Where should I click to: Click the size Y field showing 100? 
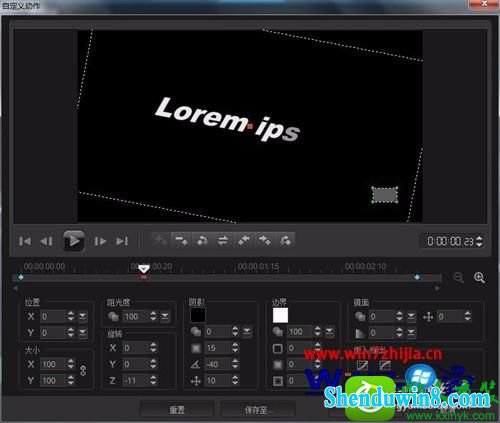tap(53, 380)
